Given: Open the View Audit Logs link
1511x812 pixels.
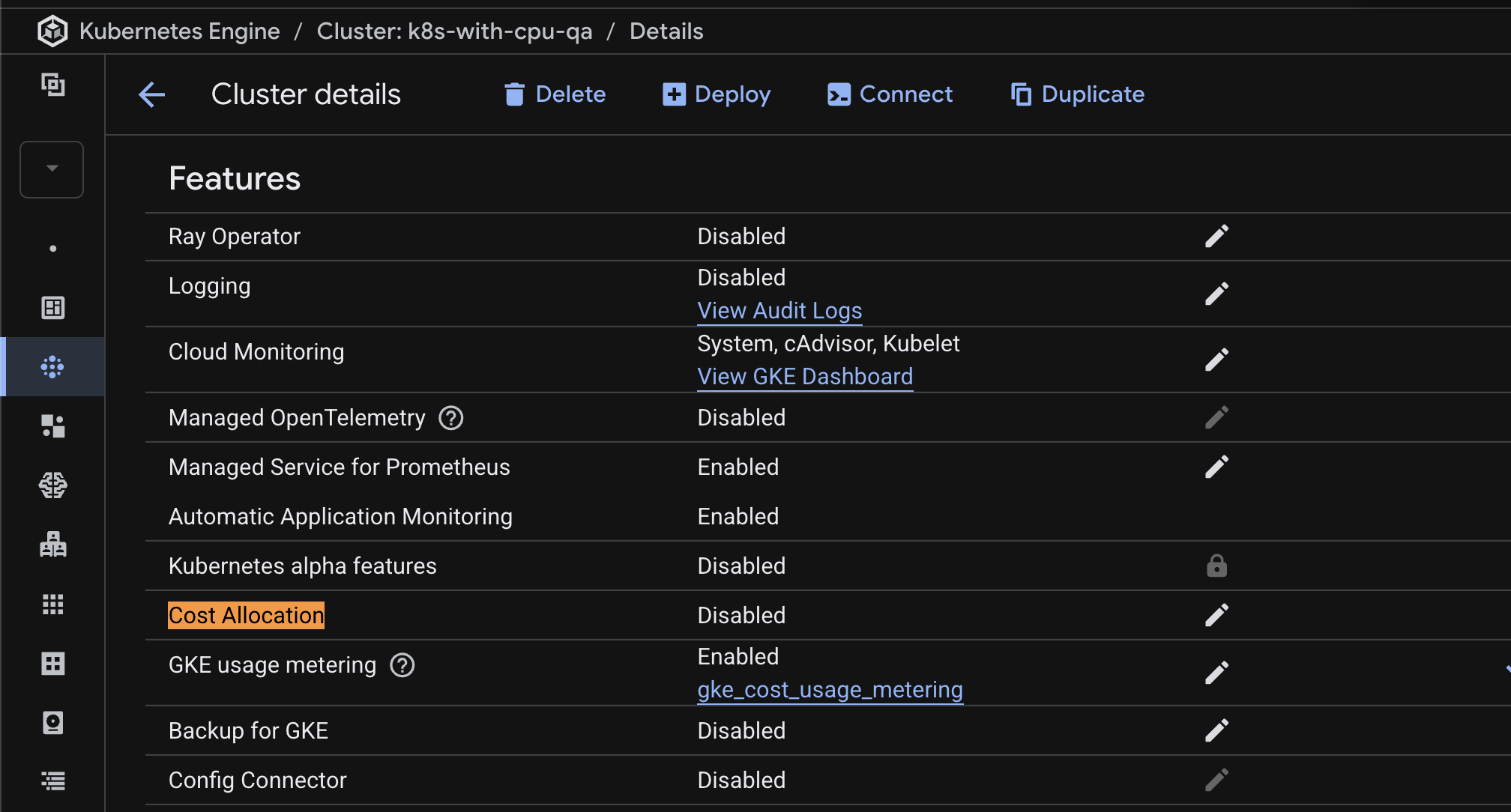Looking at the screenshot, I should coord(779,311).
